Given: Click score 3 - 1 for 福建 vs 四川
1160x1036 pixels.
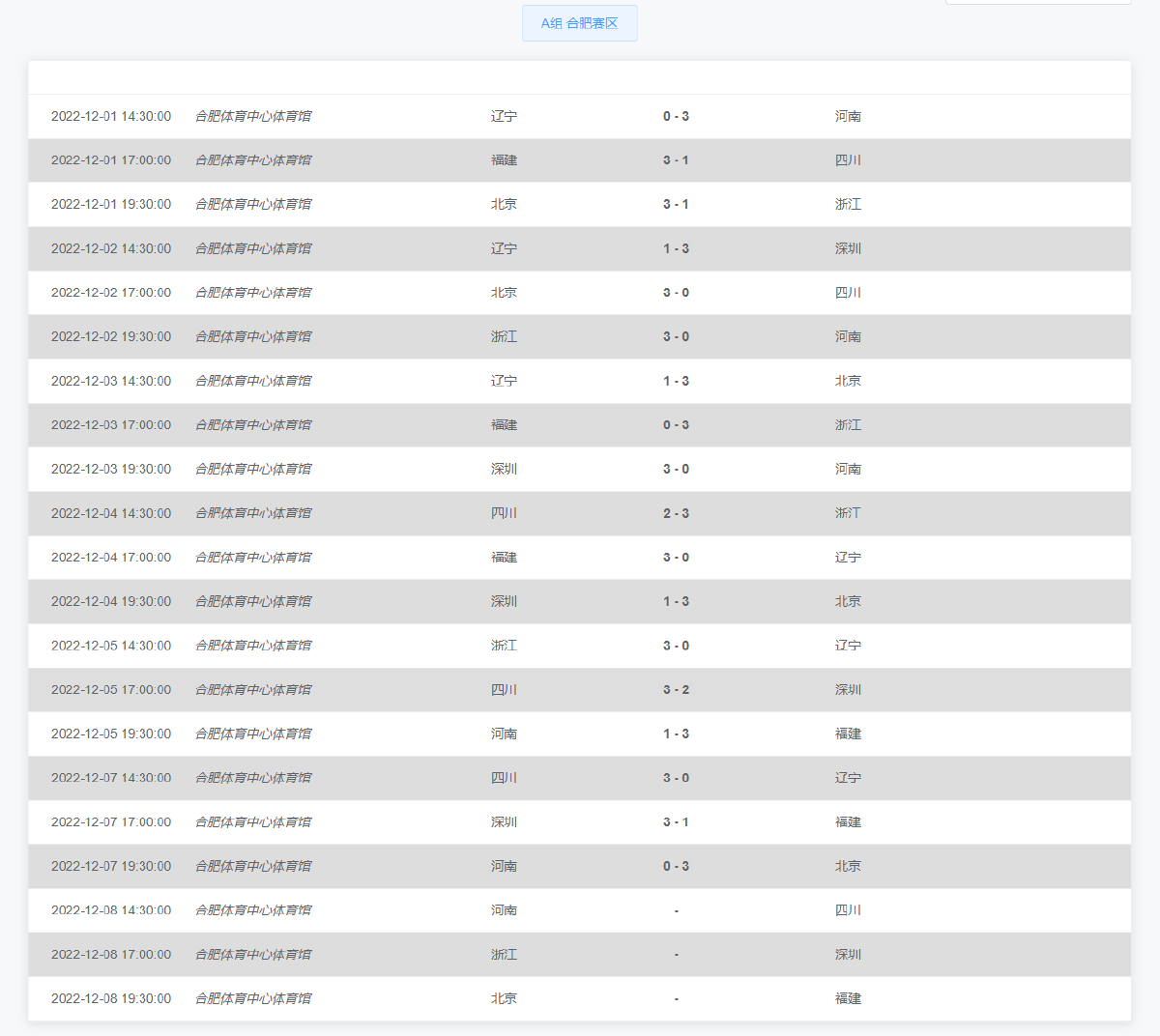Looking at the screenshot, I should click(676, 160).
